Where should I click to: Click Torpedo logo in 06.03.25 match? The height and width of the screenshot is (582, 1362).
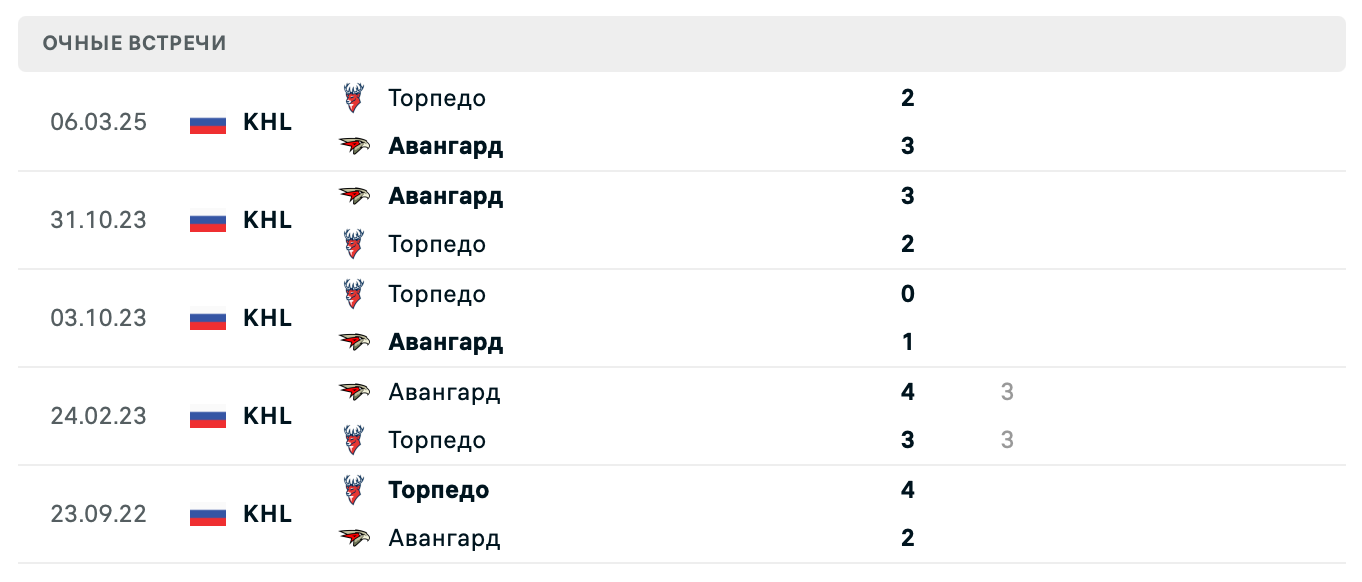(x=353, y=98)
